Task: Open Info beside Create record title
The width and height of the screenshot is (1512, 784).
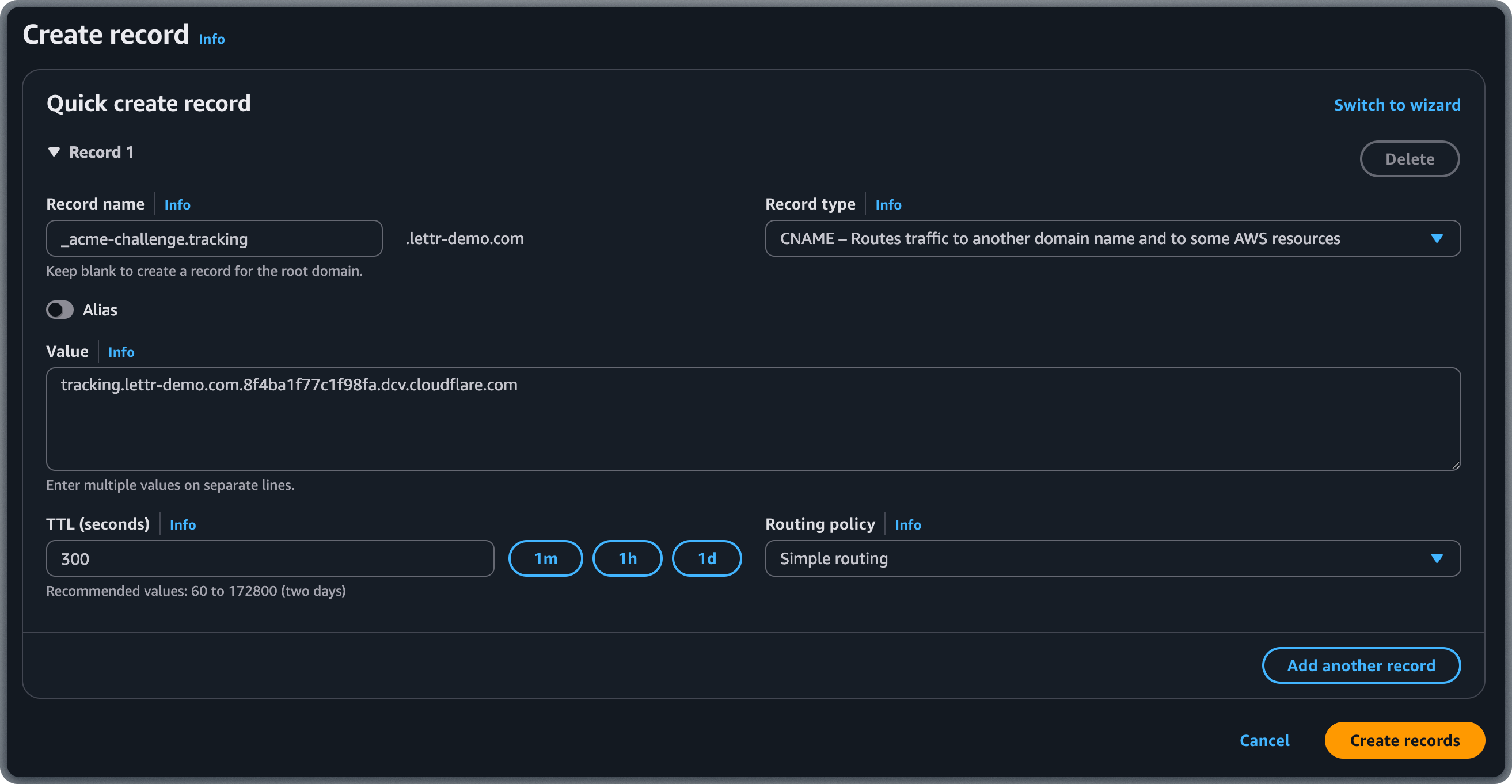Action: pos(211,39)
